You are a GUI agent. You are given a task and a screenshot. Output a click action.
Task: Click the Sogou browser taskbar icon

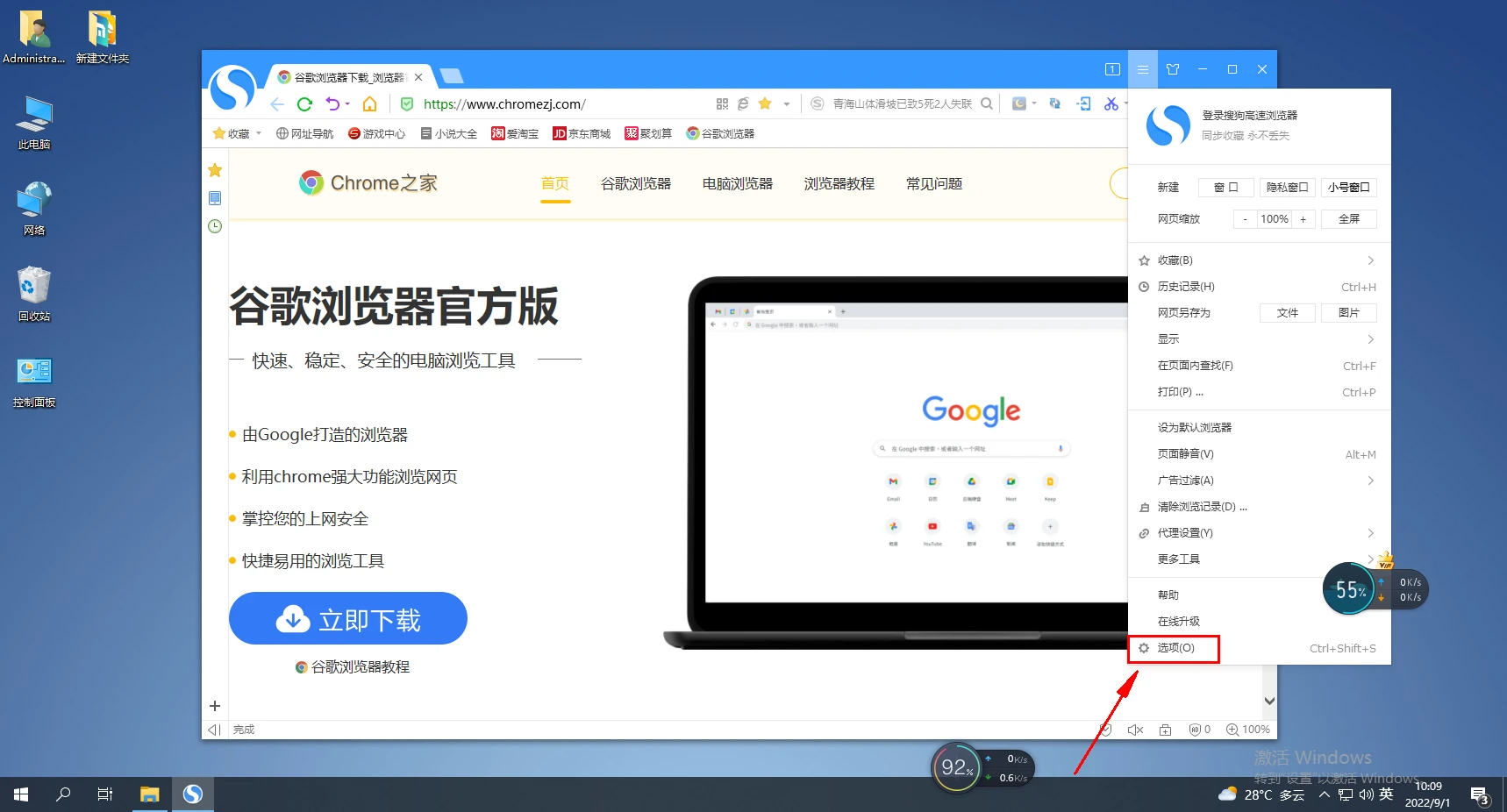click(x=193, y=794)
